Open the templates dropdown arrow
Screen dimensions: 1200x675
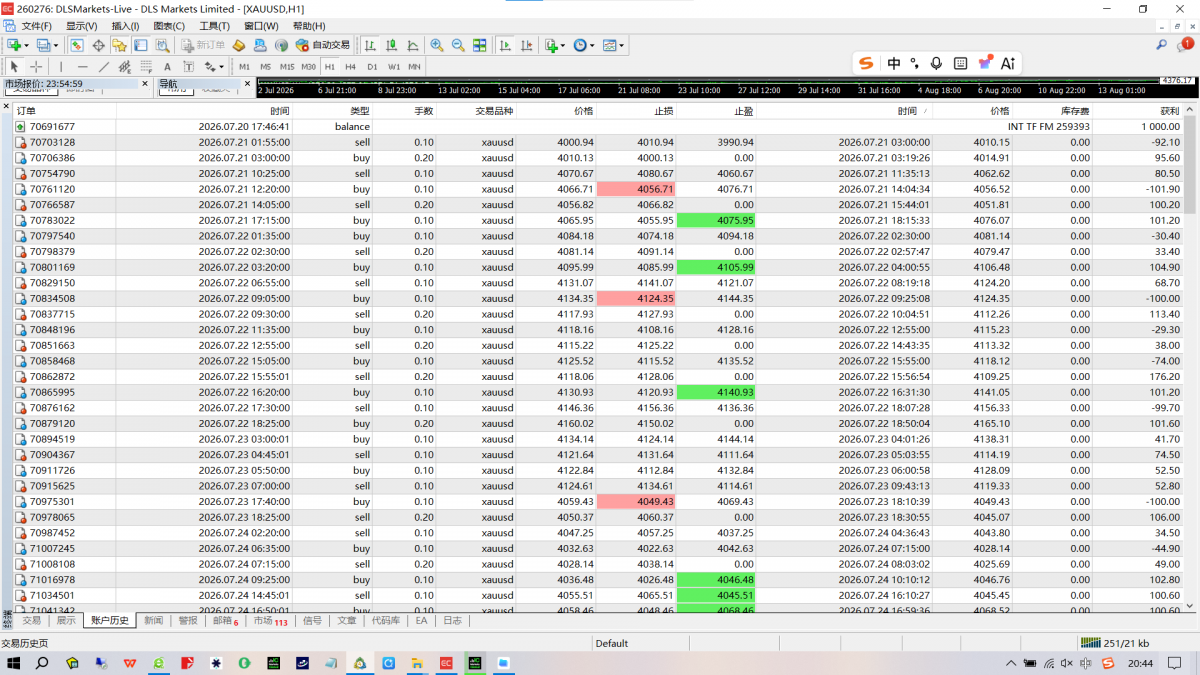[x=622, y=45]
